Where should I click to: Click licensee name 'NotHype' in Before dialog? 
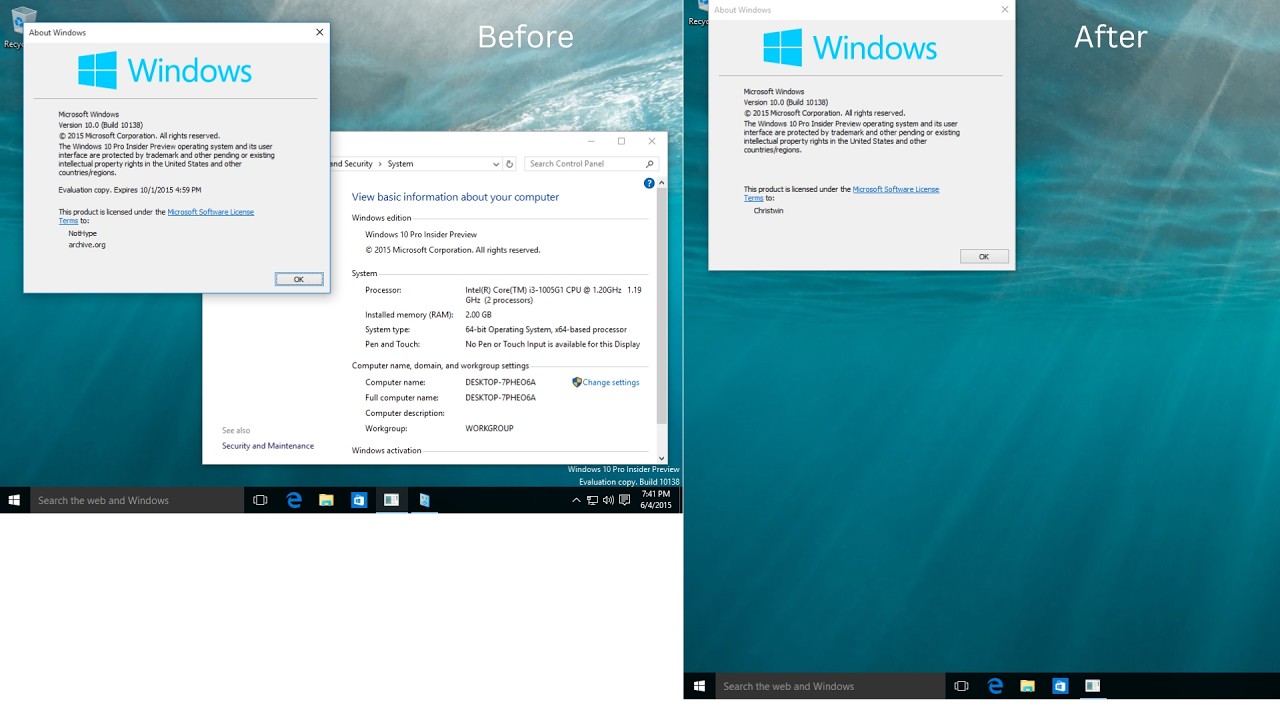[x=83, y=233]
